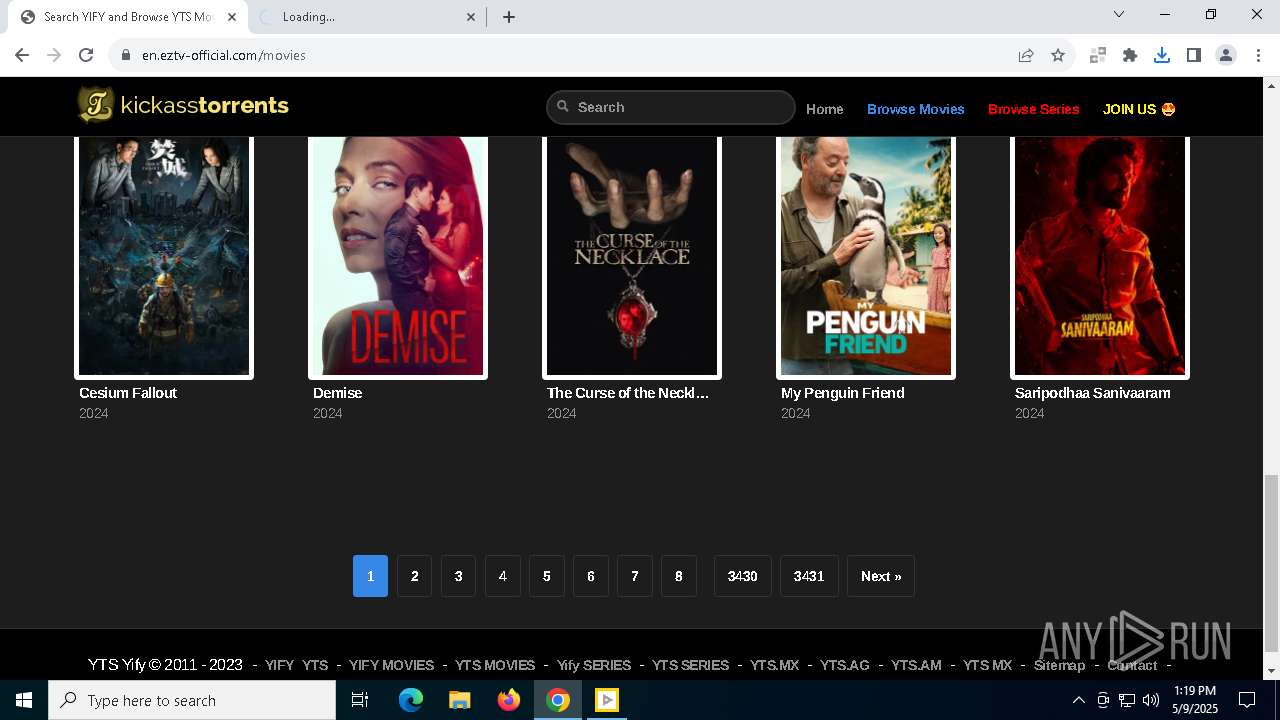1280x720 pixels.
Task: Click the Demise title link
Action: click(338, 393)
